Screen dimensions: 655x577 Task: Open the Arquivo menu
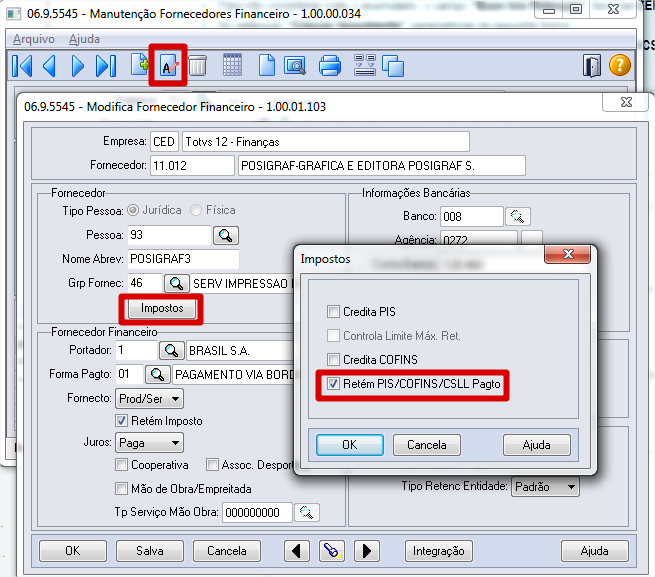pyautogui.click(x=34, y=39)
